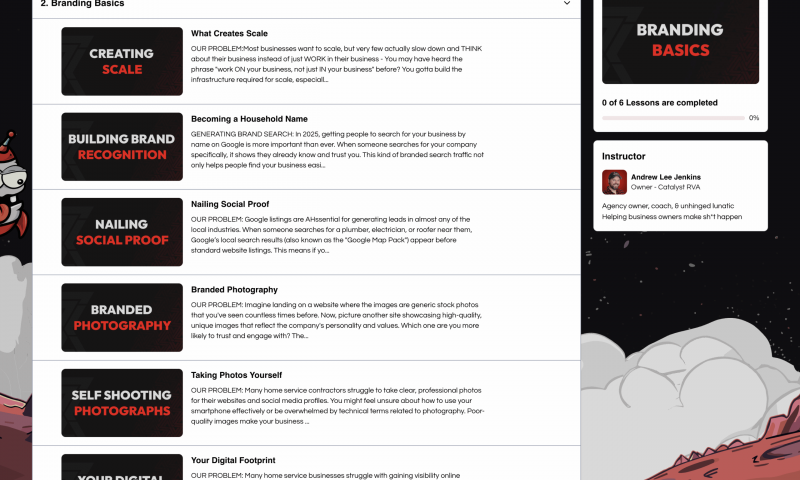The height and width of the screenshot is (480, 800).
Task: Open the Branded Photography lesson thumbnail
Action: [x=122, y=317]
